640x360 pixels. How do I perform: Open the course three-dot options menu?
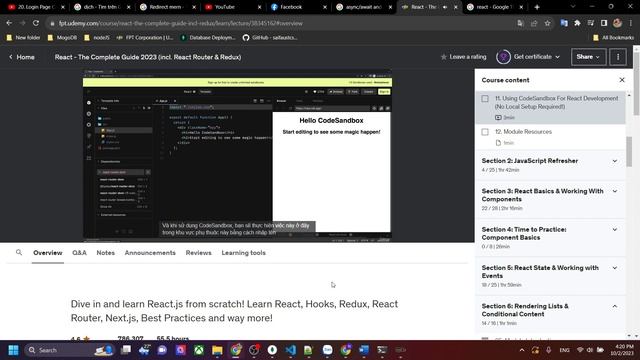click(x=618, y=57)
